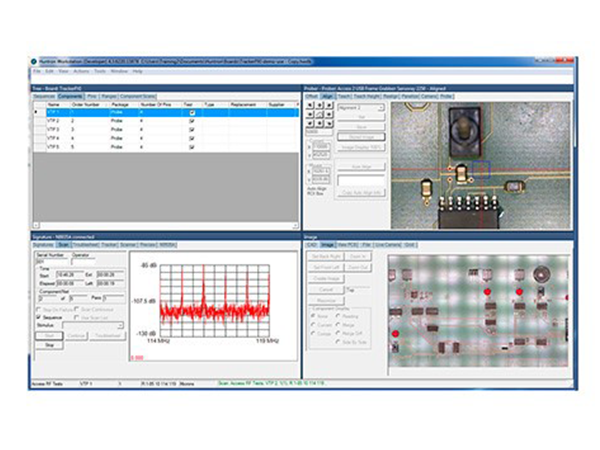
Task: Toggle the Test checkbox for VTP 1
Action: [192, 113]
